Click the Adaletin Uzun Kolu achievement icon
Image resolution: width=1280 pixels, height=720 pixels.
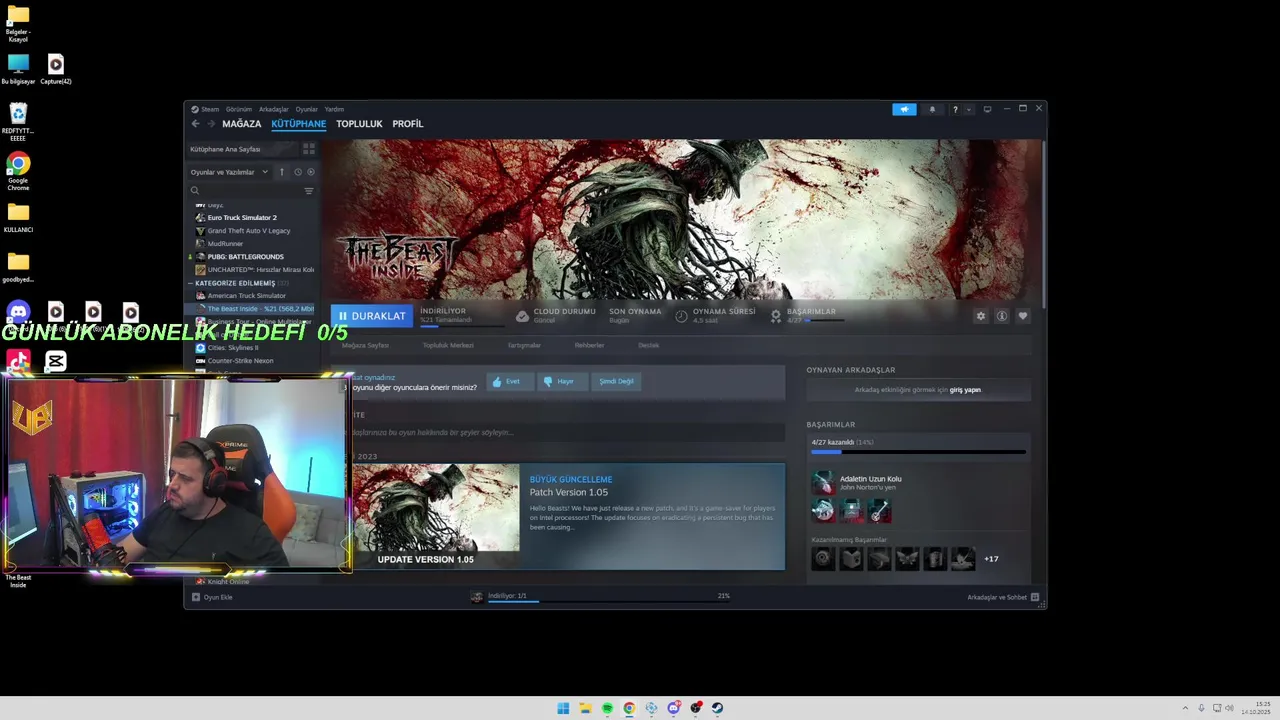point(822,482)
